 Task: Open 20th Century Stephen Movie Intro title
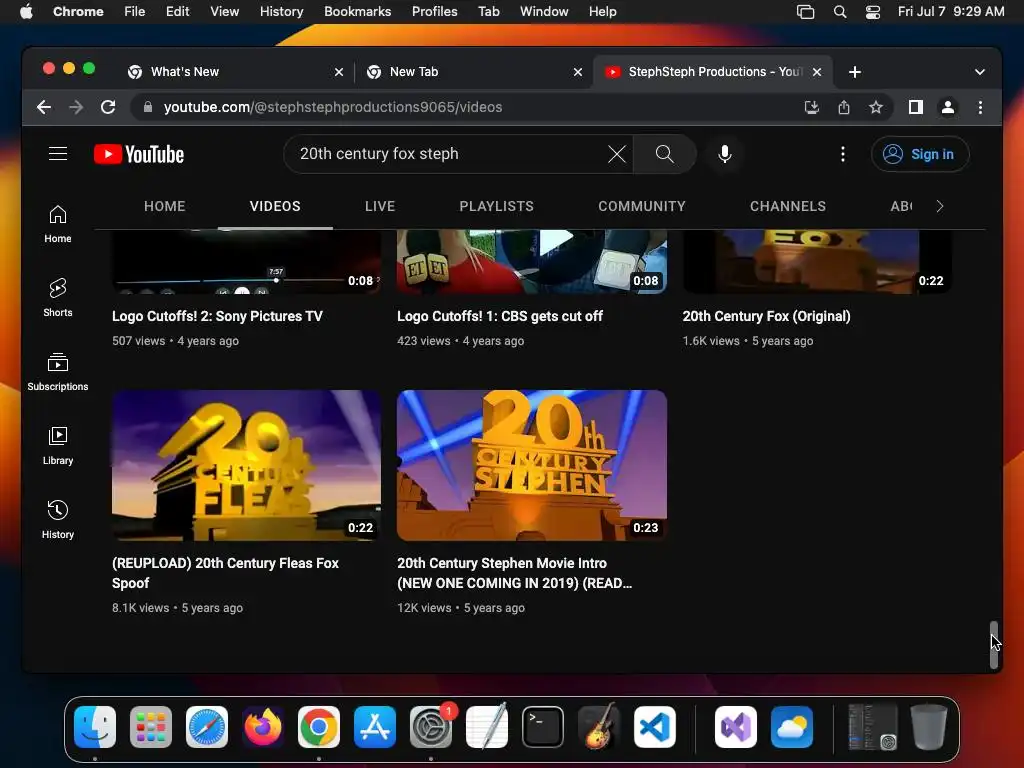(515, 573)
